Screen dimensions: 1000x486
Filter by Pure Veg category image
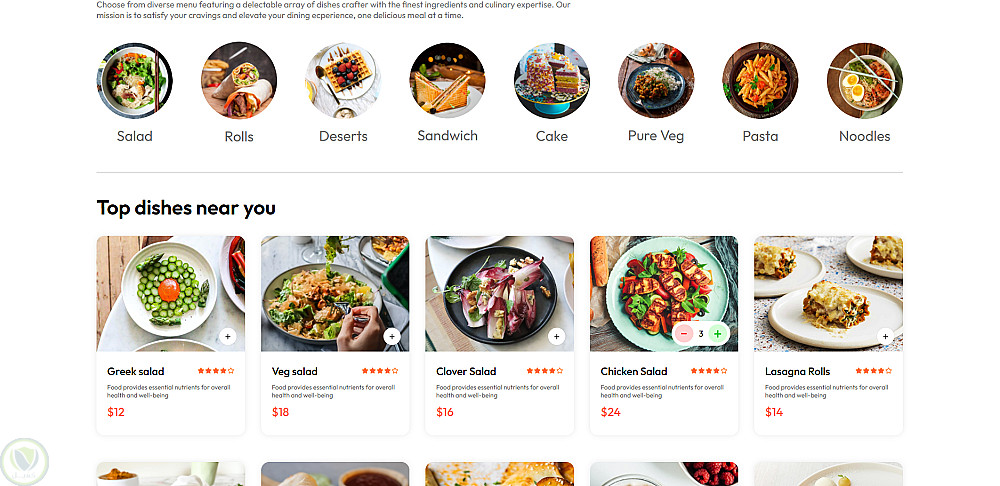656,80
